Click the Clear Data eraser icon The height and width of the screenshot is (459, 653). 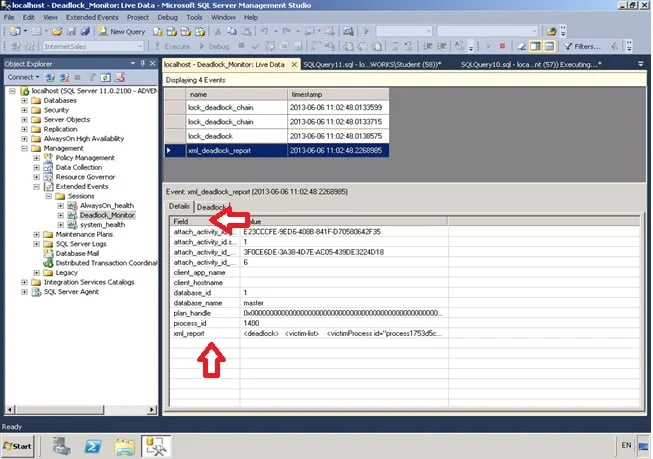point(521,46)
